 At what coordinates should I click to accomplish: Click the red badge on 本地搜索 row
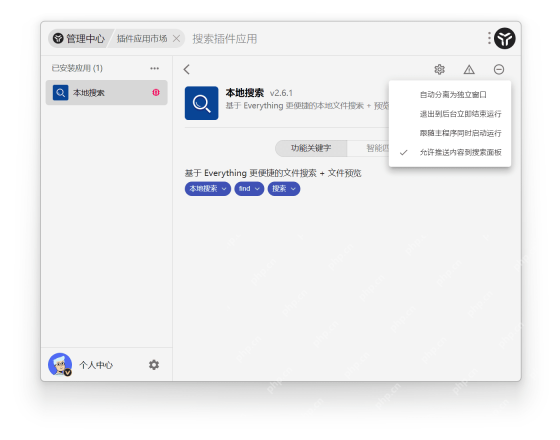click(x=156, y=92)
